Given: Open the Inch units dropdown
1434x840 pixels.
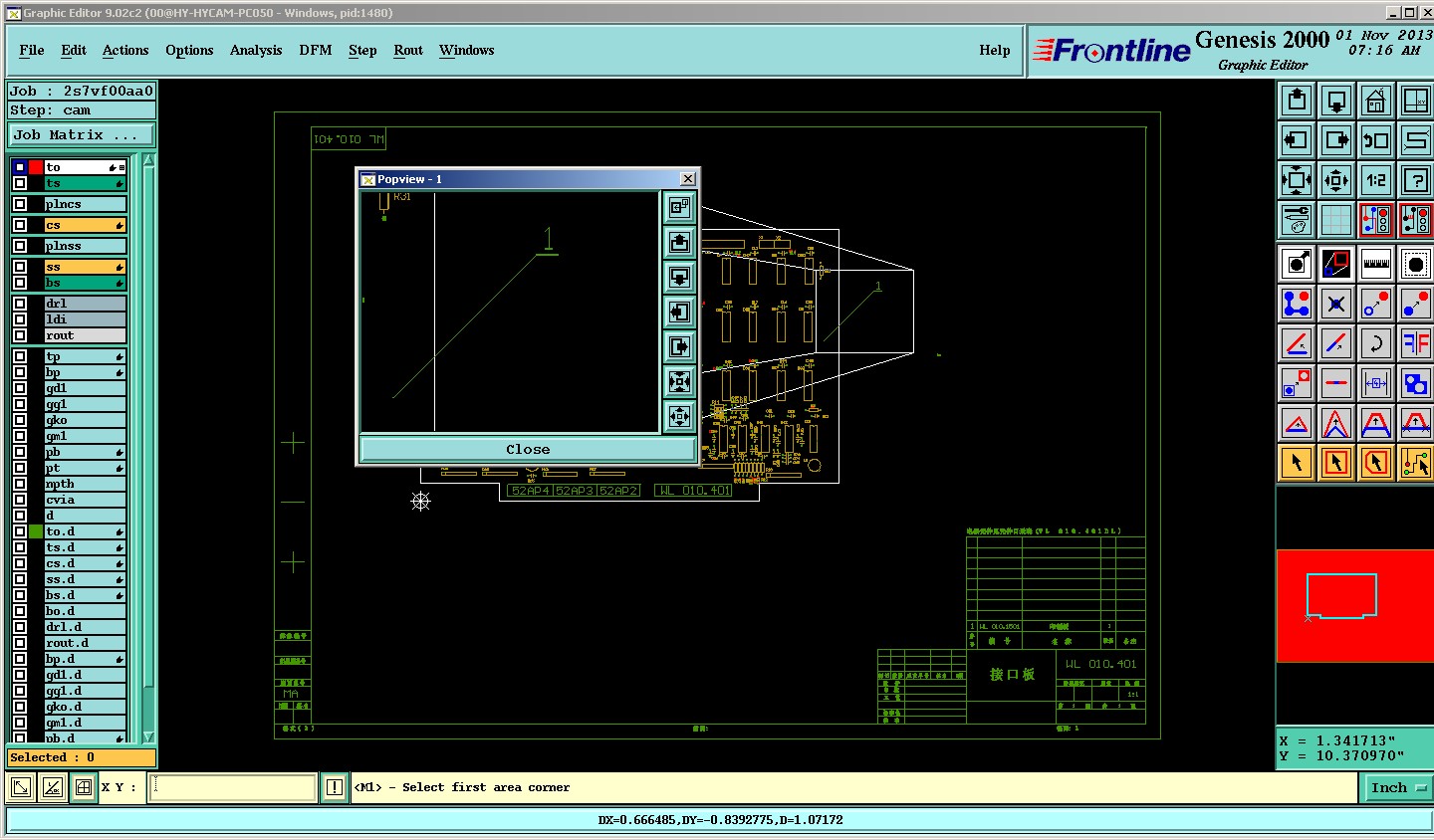Looking at the screenshot, I should pyautogui.click(x=1397, y=787).
